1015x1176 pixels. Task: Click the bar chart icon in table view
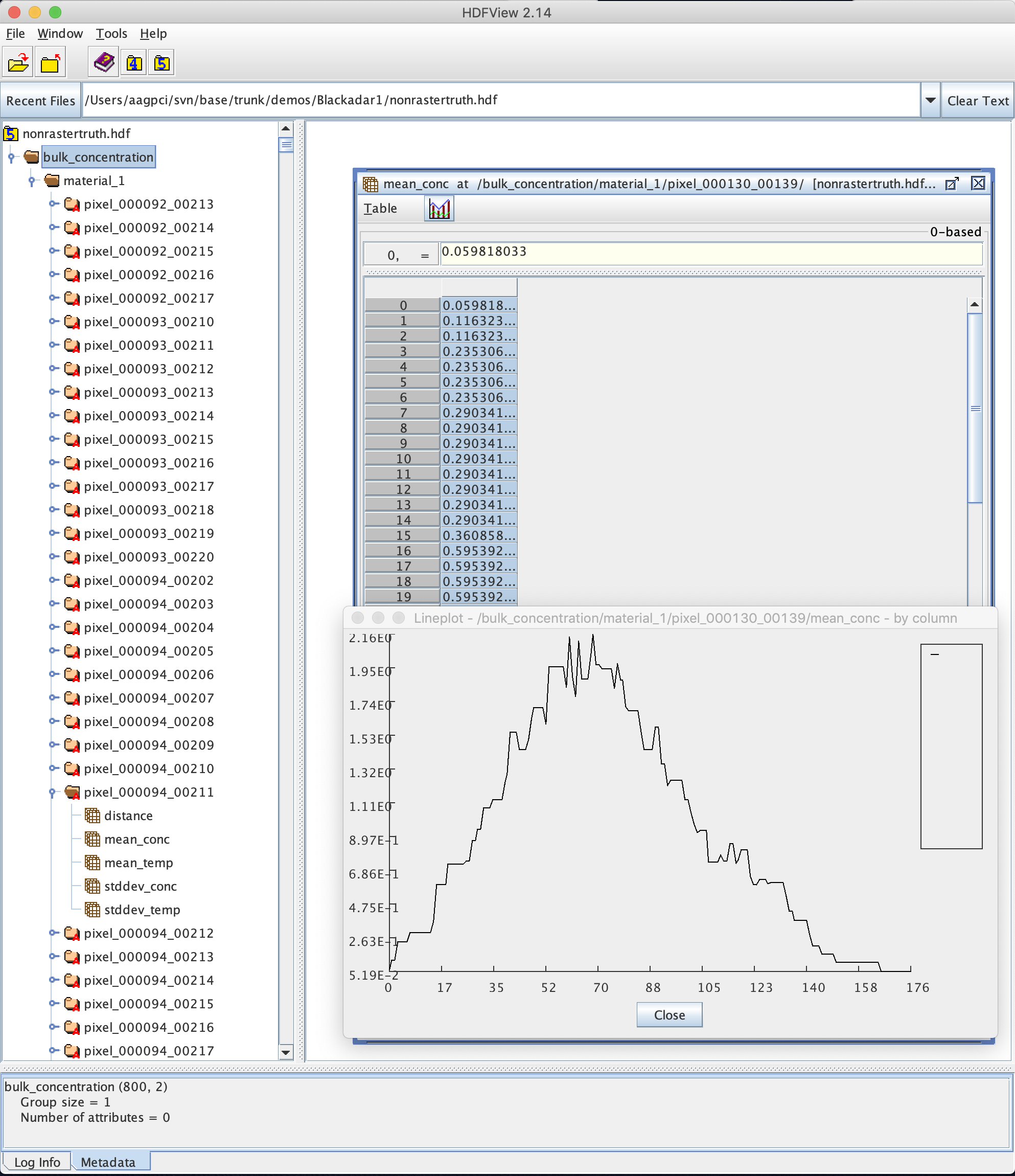438,209
